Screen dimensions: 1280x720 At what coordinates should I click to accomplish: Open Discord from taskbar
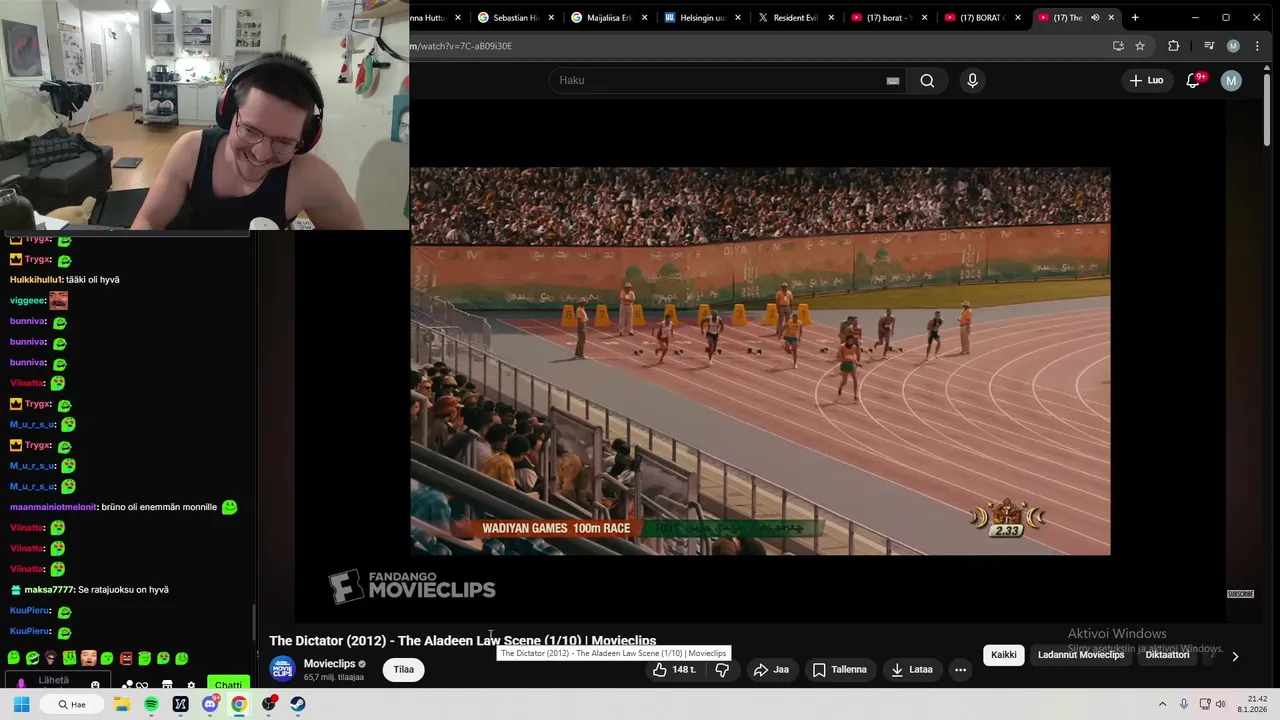pyautogui.click(x=210, y=704)
